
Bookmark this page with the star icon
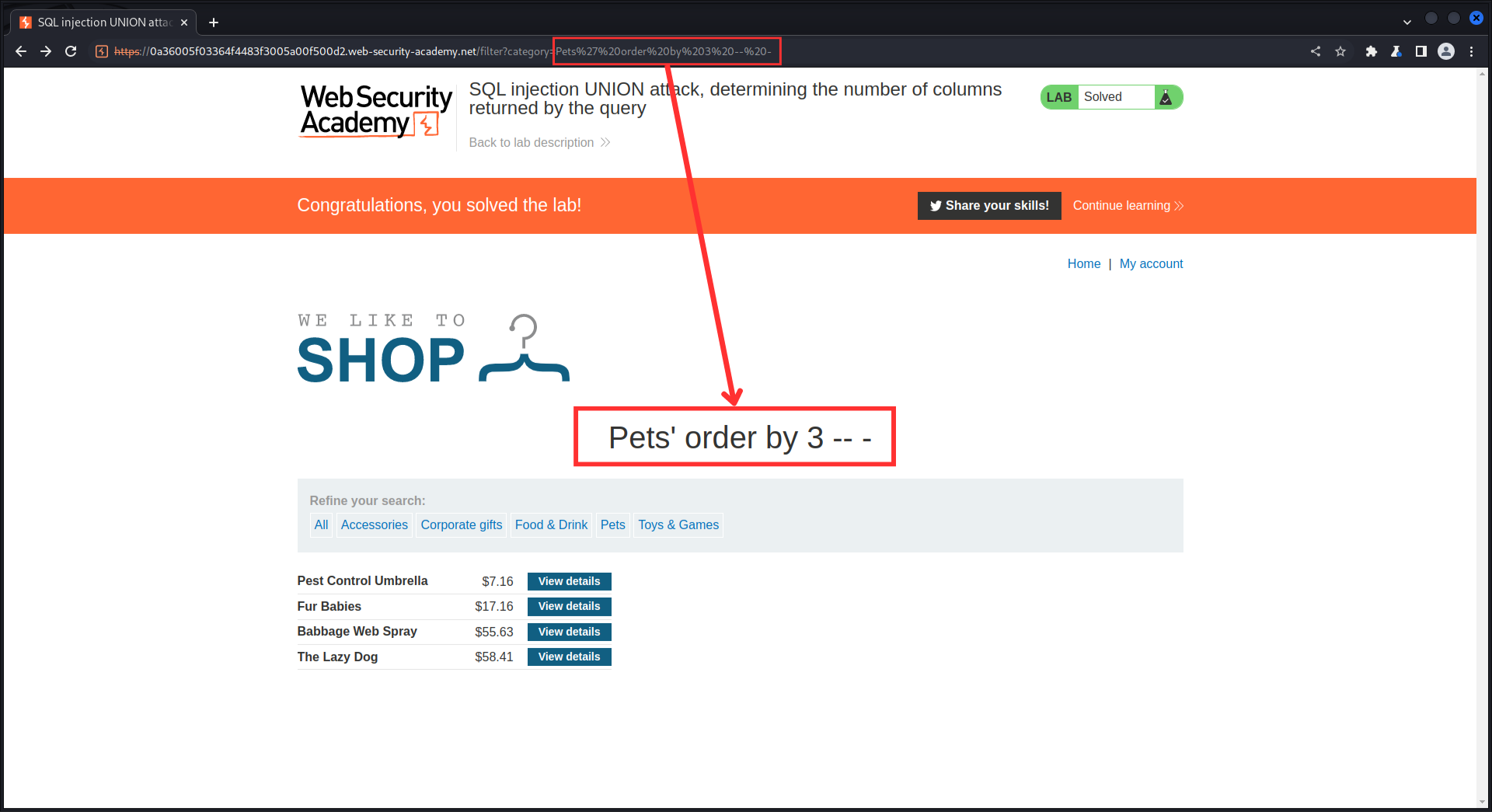click(x=1340, y=51)
